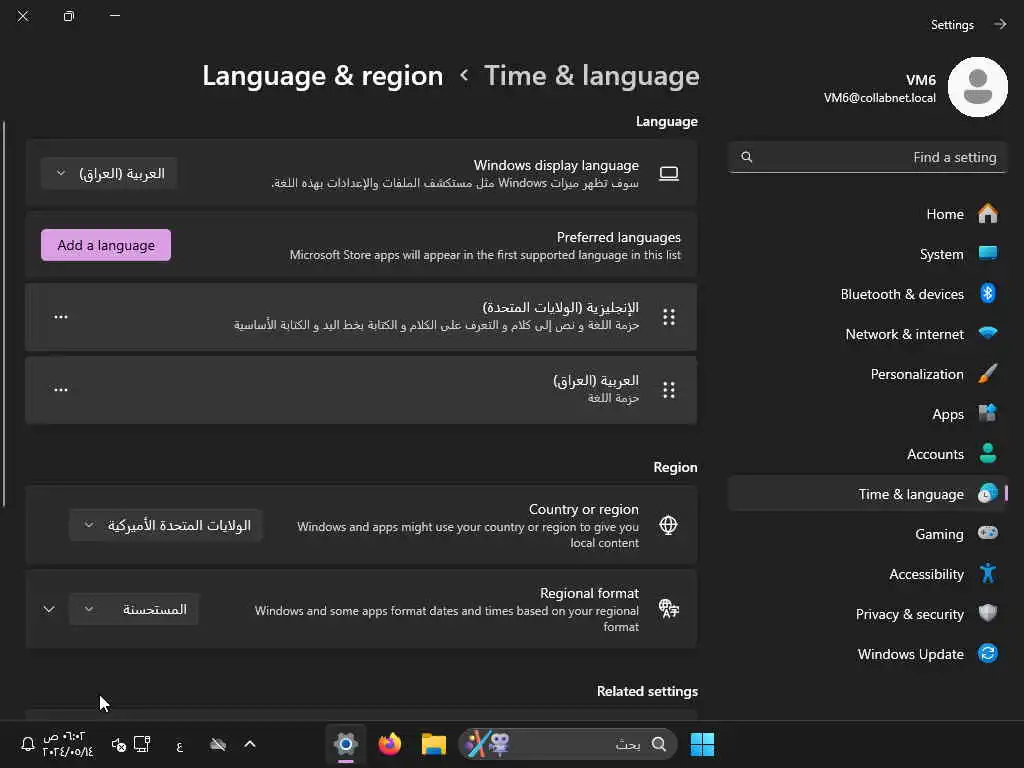Click the Settings back arrow

(1000, 24)
